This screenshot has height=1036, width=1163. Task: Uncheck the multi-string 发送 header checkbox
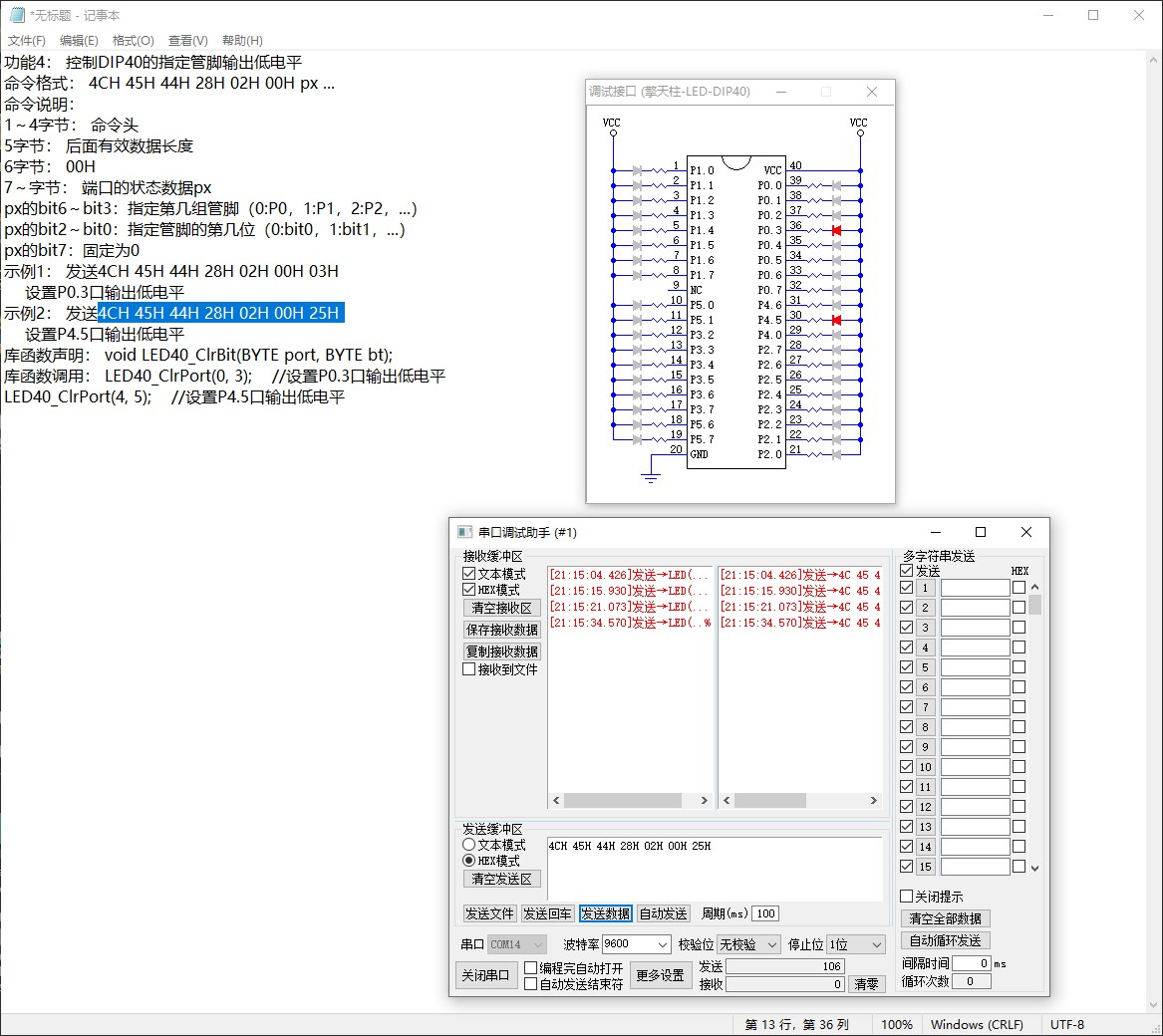pyautogui.click(x=906, y=570)
